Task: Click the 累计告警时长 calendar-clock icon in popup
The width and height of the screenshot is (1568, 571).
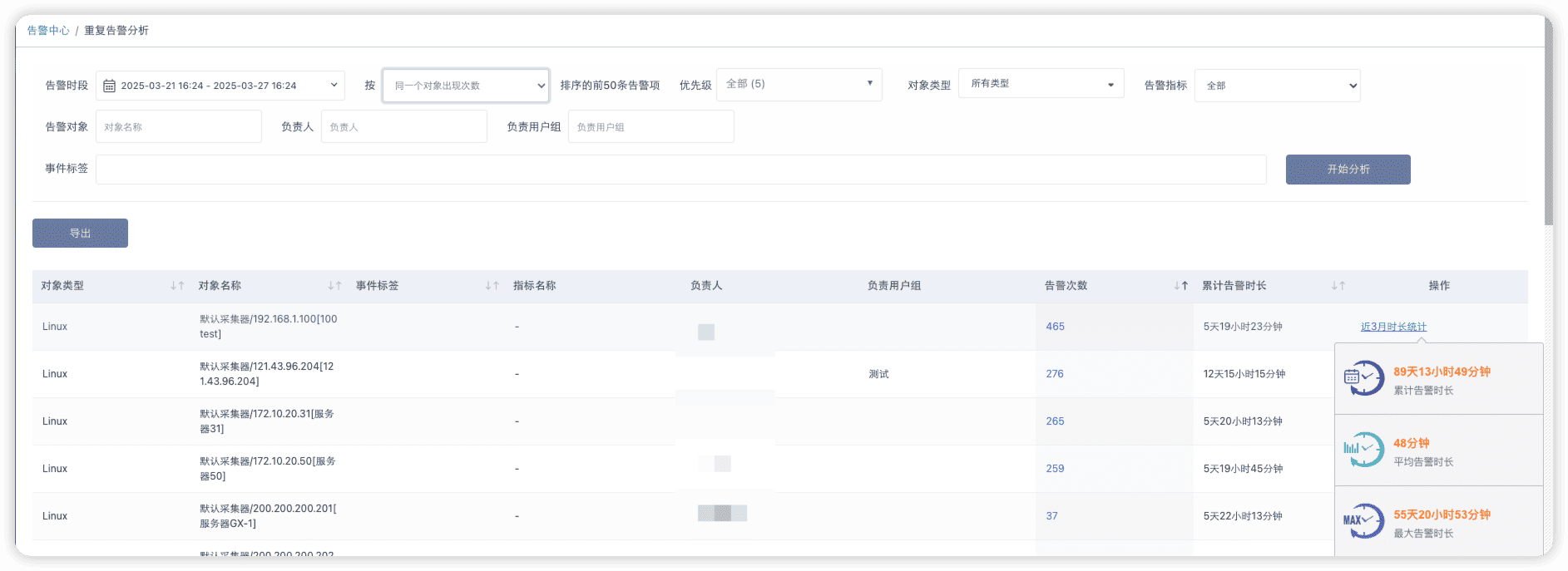Action: [x=1364, y=378]
